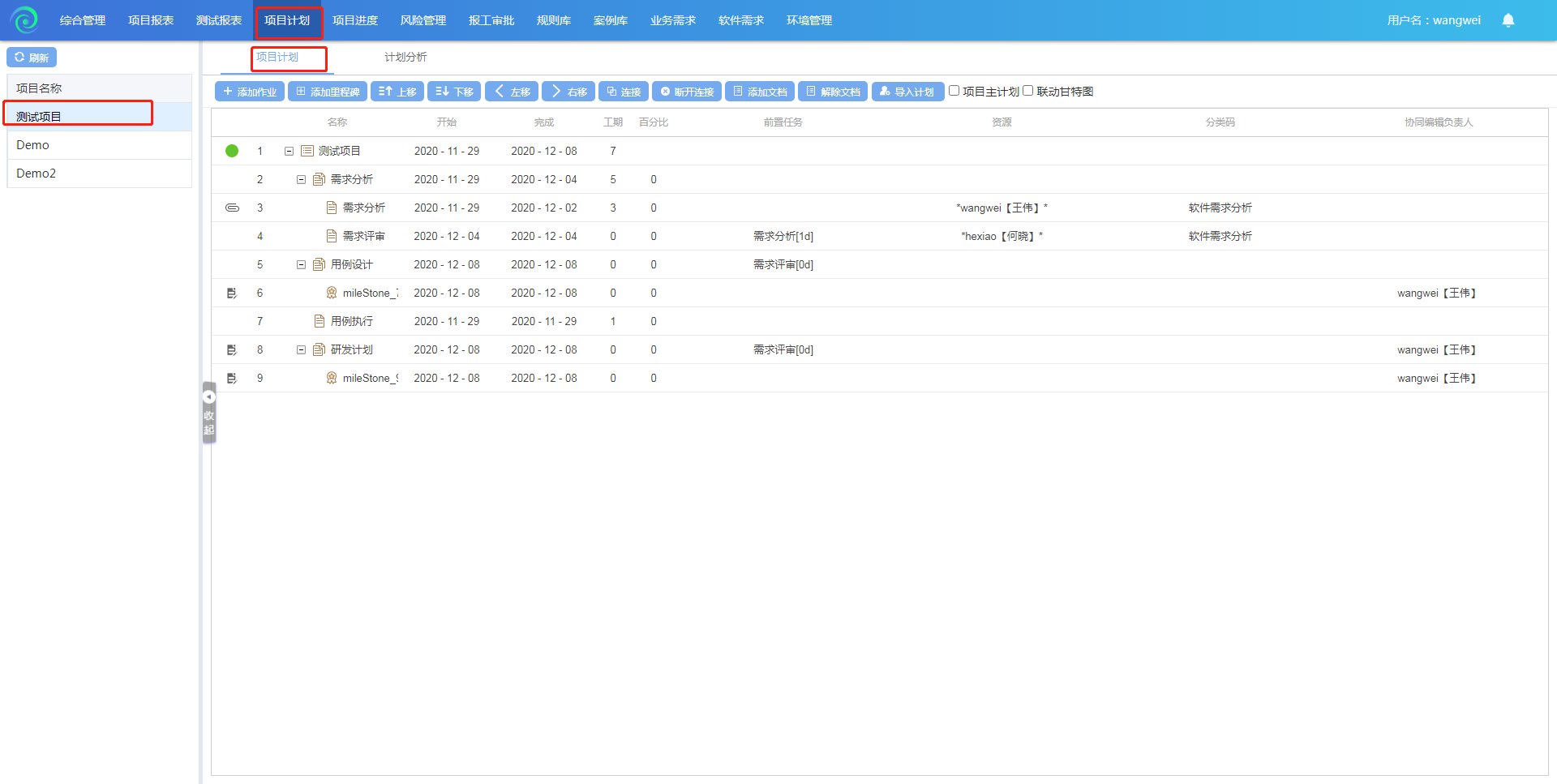
Task: Click the attachment link icon on row 3
Action: tap(232, 208)
